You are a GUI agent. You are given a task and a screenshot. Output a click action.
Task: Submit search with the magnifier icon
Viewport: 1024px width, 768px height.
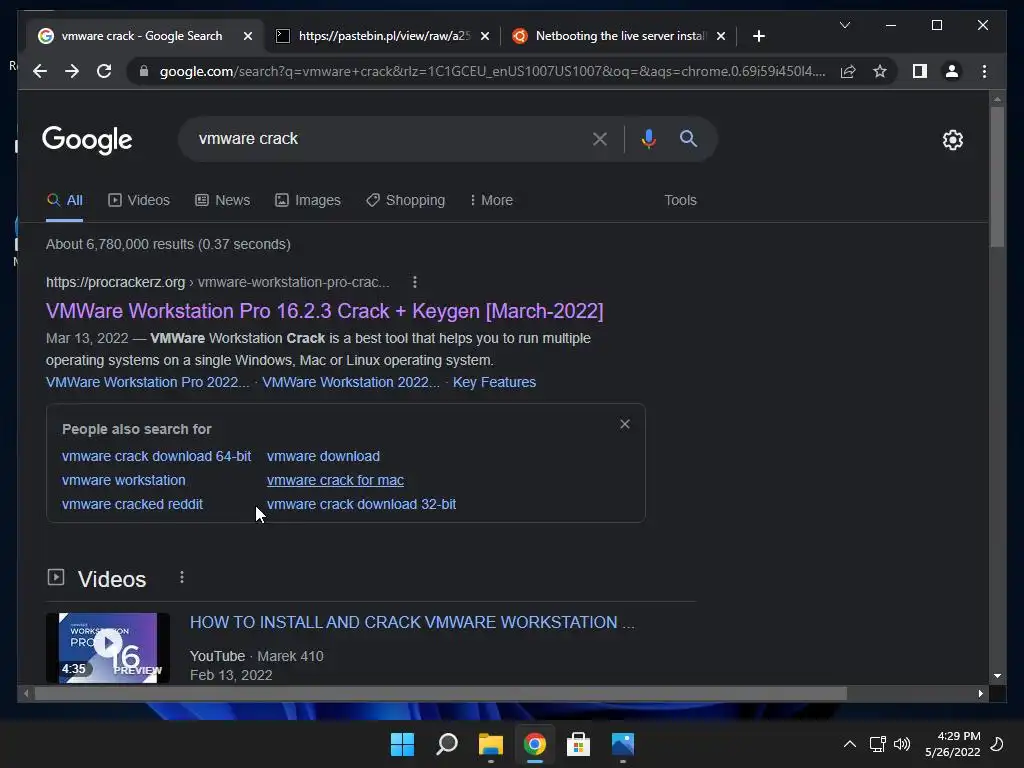point(688,138)
